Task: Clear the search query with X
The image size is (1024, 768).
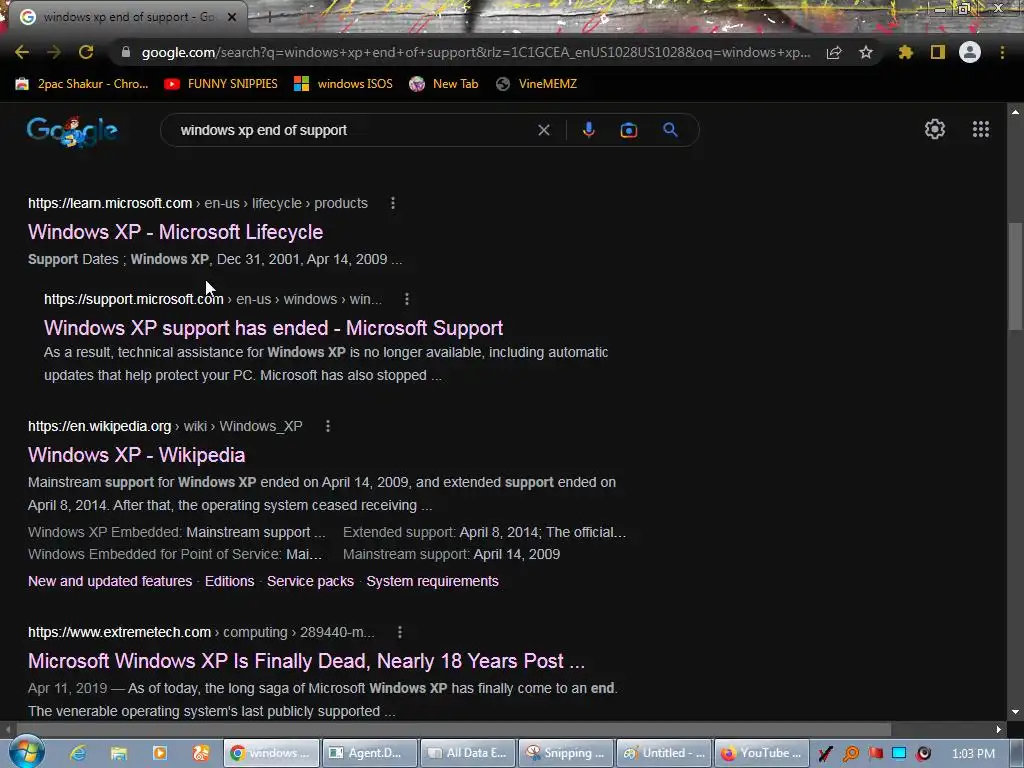Action: pos(543,130)
